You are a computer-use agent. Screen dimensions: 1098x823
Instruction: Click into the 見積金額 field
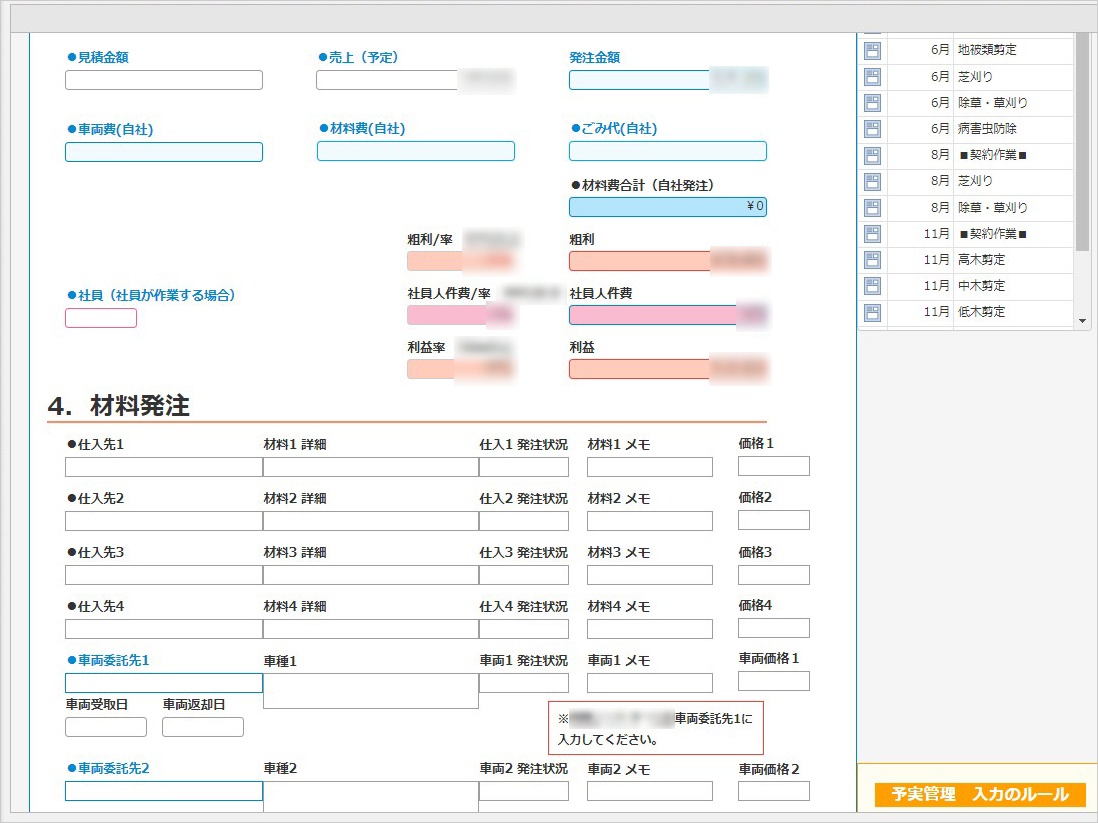point(164,81)
